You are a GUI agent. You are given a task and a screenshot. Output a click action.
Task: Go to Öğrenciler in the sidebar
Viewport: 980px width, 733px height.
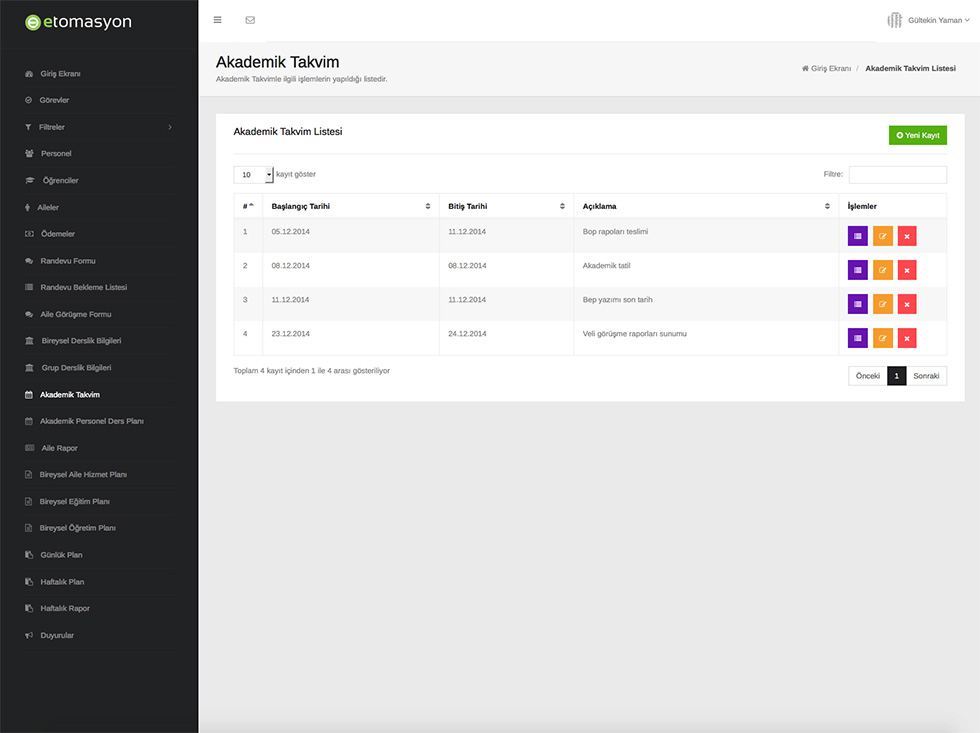(x=61, y=181)
